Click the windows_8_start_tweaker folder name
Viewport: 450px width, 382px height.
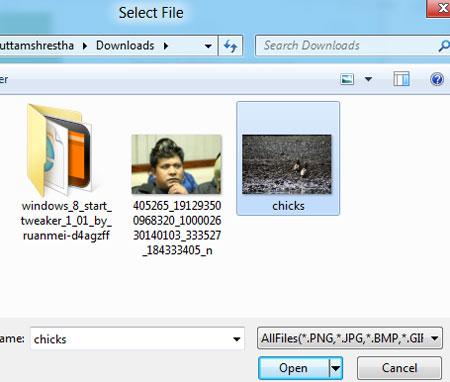66,221
